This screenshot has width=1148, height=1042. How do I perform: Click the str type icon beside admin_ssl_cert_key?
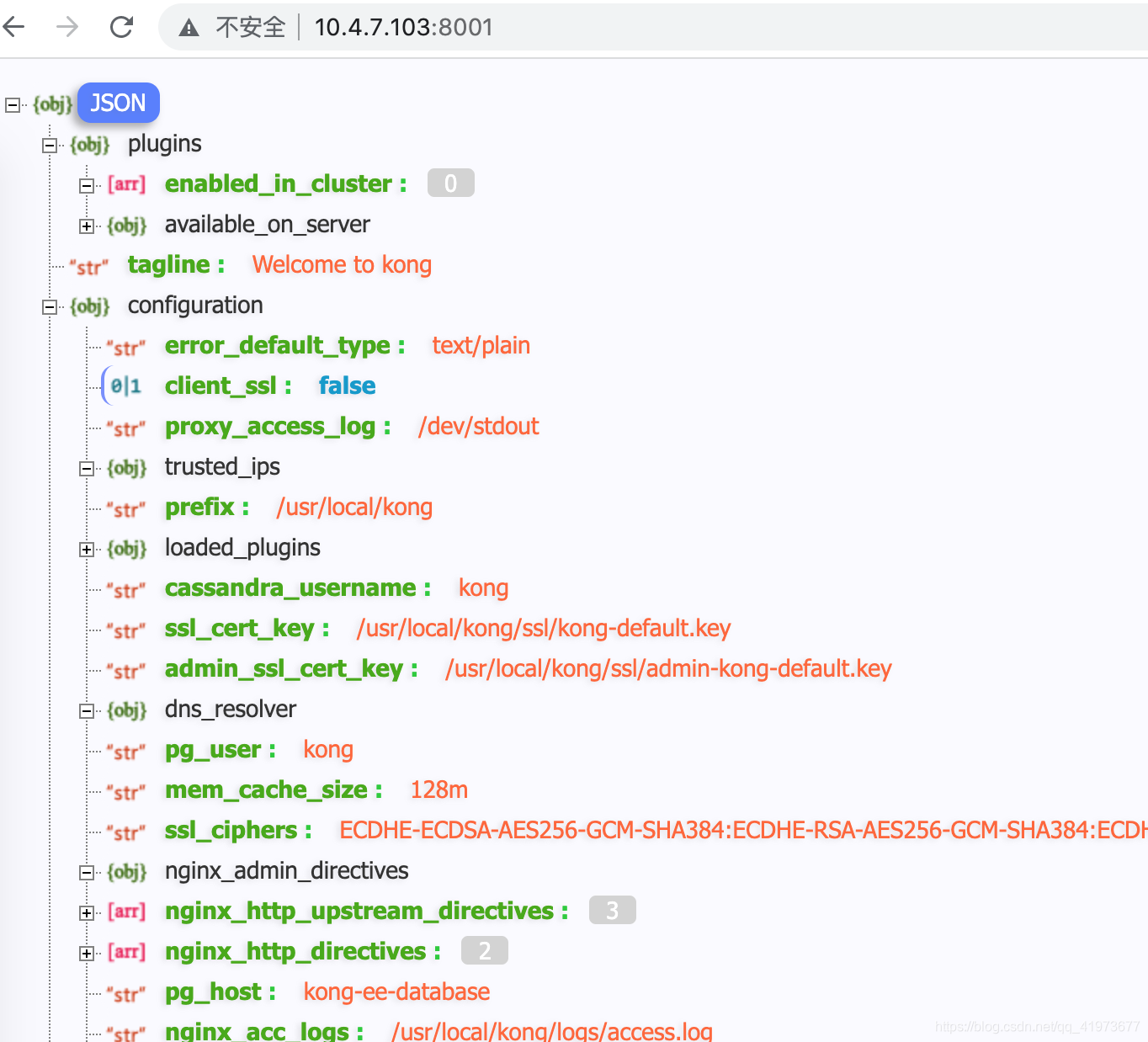pos(126,671)
